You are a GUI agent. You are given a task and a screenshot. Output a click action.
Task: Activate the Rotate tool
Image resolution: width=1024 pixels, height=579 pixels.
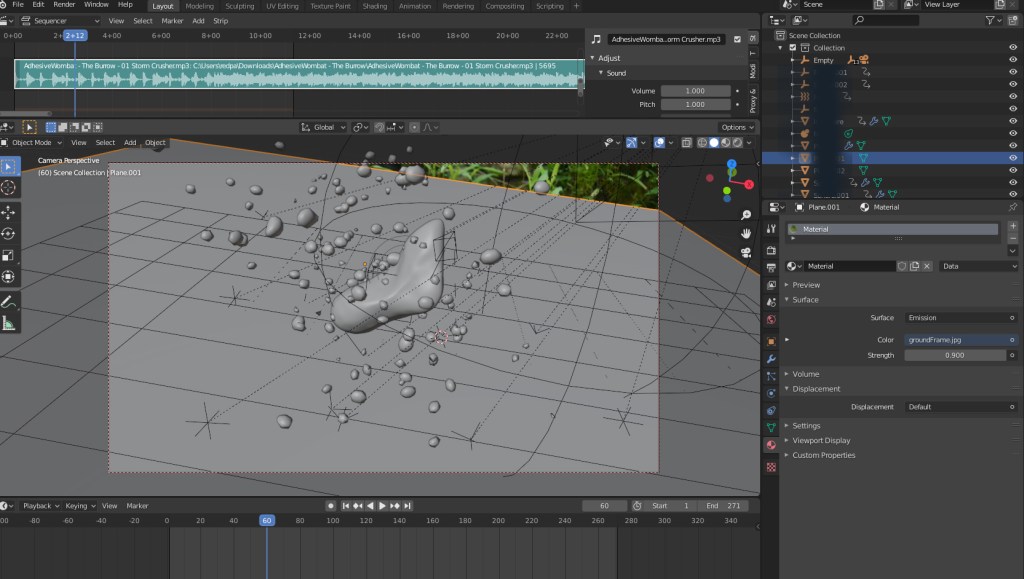click(x=9, y=233)
